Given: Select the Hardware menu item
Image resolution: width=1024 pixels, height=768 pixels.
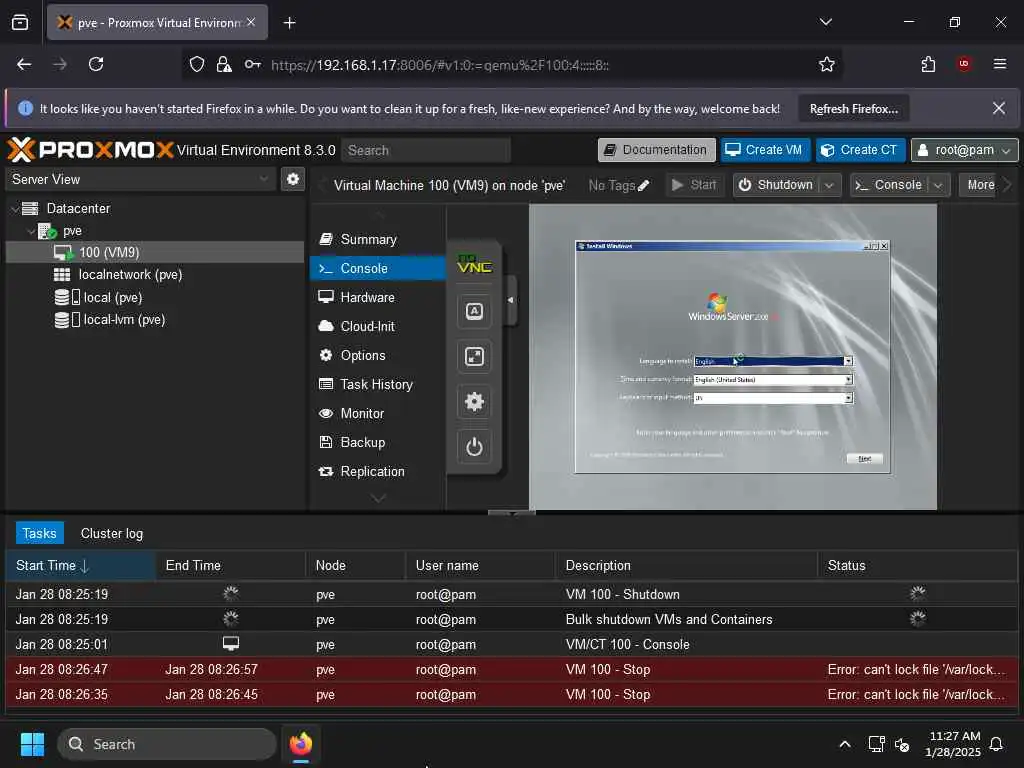Looking at the screenshot, I should [378, 298].
